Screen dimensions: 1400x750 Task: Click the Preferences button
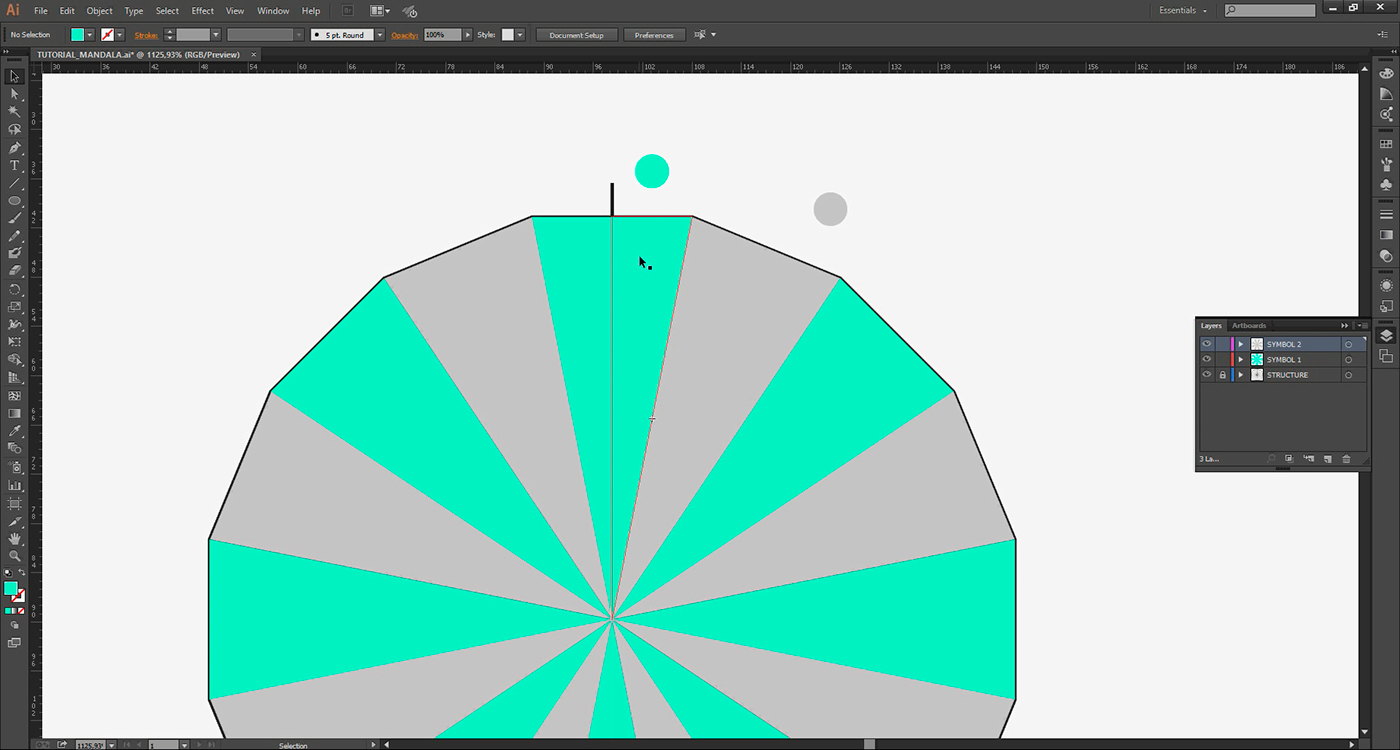pyautogui.click(x=654, y=35)
